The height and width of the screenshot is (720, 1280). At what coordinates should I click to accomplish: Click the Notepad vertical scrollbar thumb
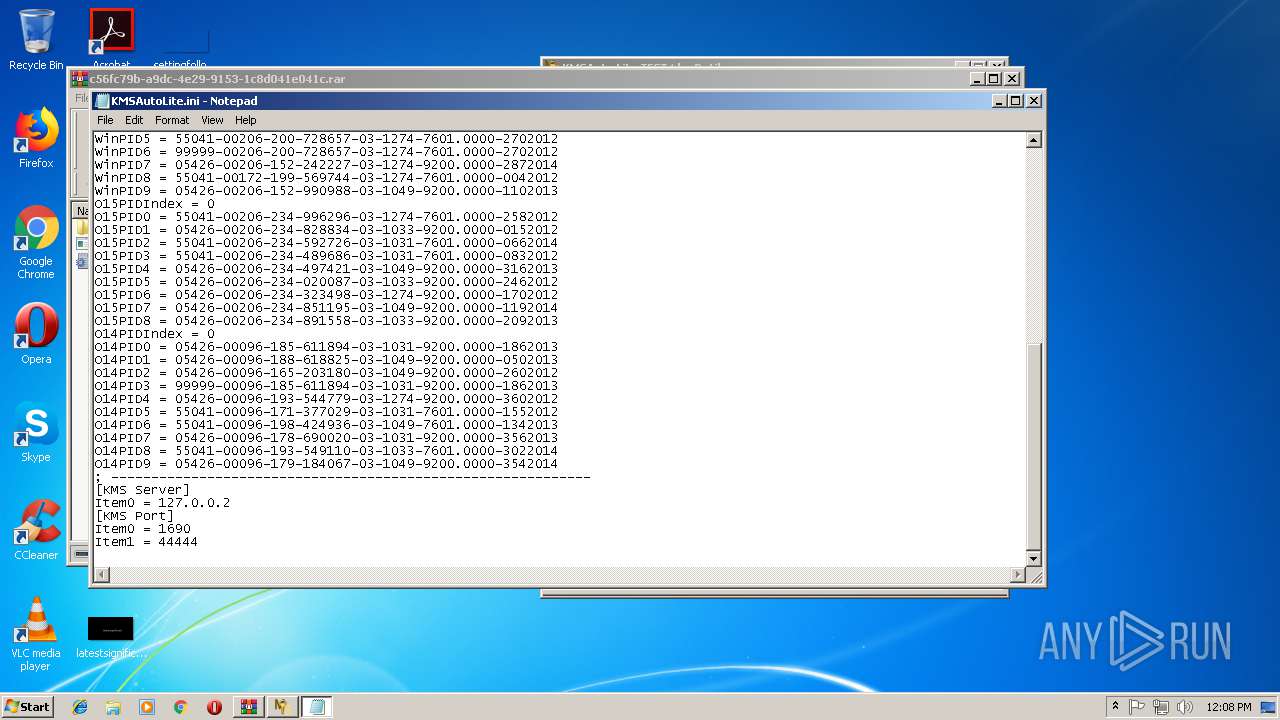coord(1034,445)
